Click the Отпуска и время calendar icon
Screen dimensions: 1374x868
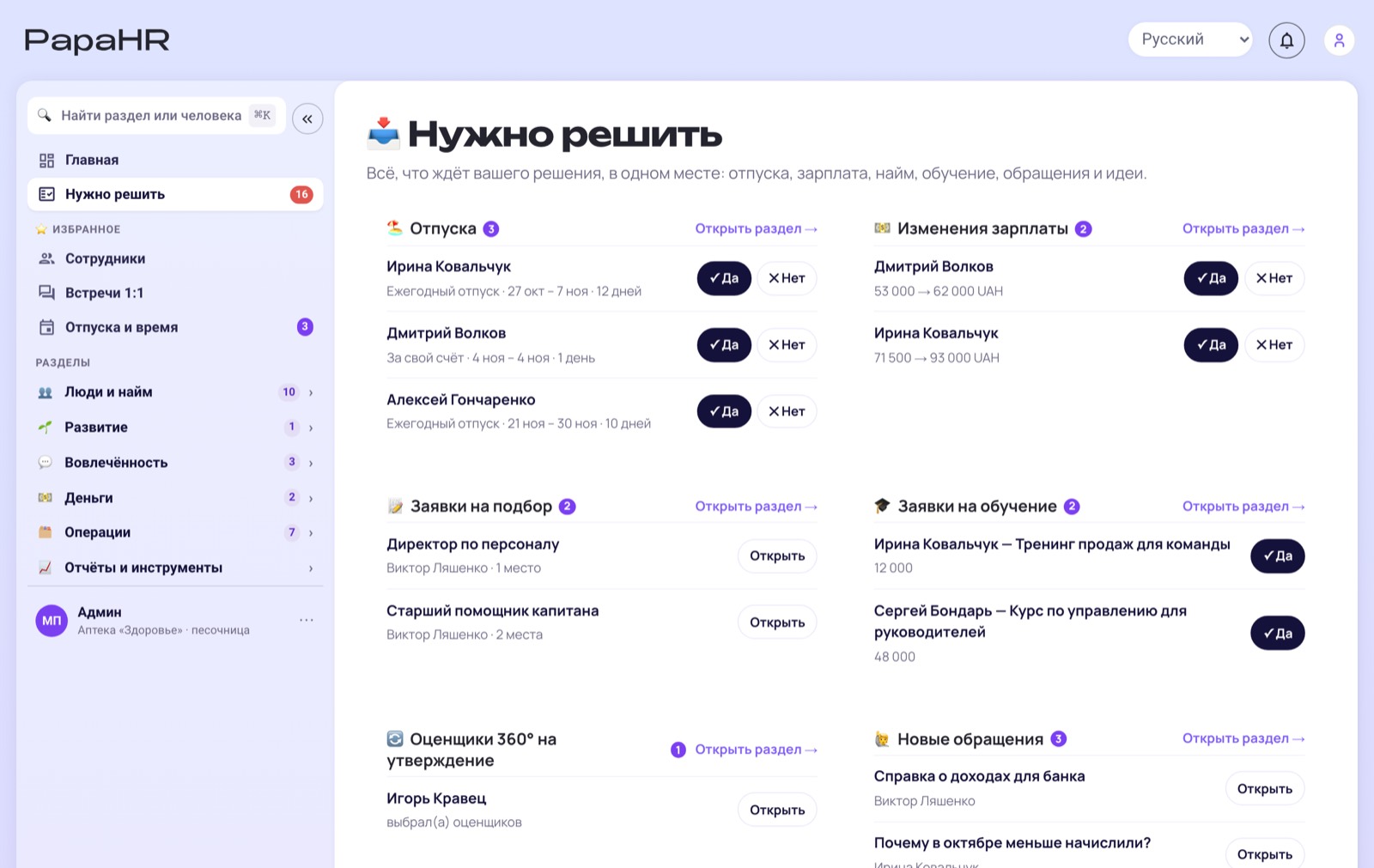pos(46,327)
